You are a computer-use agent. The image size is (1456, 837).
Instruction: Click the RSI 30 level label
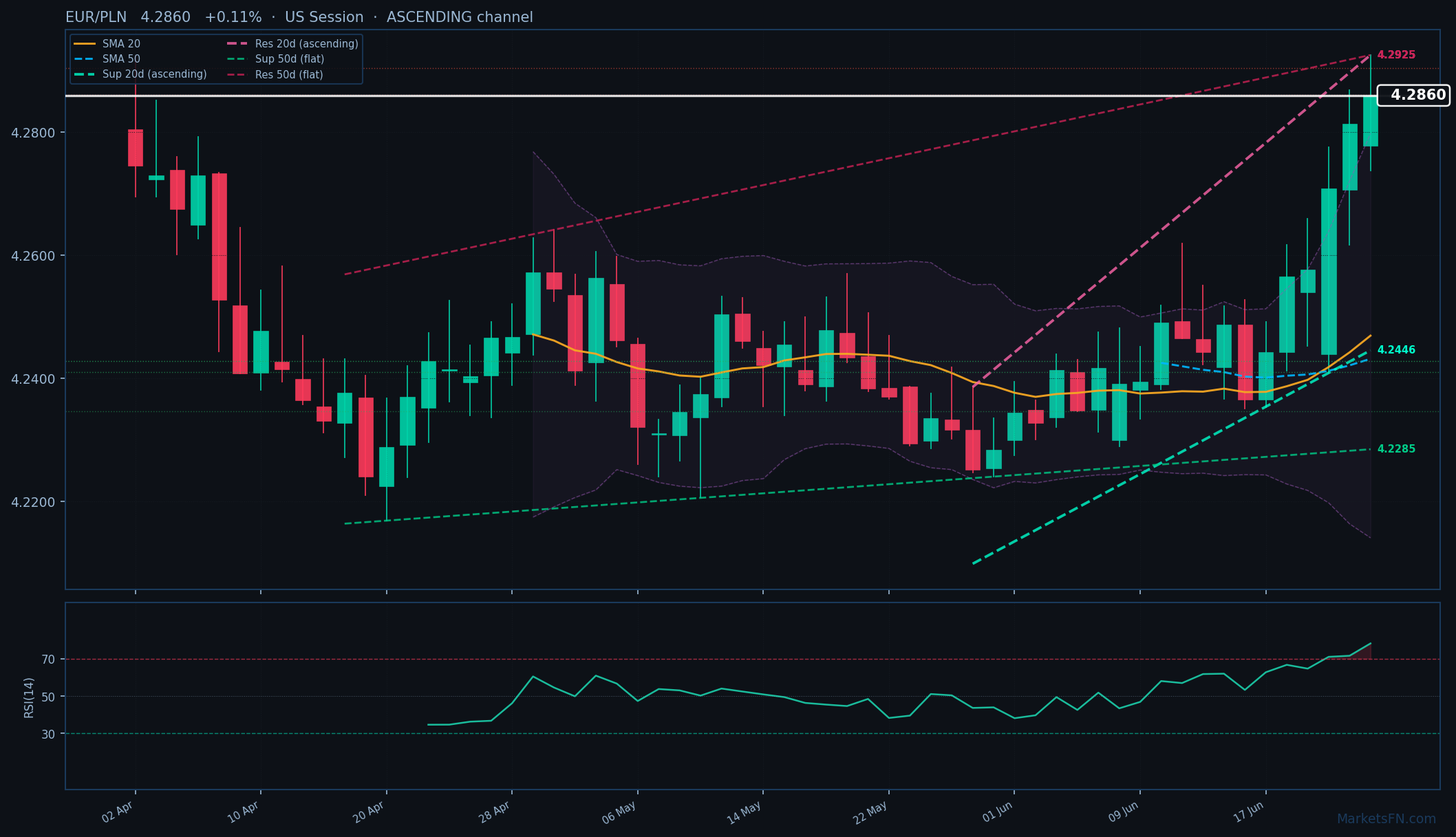pos(48,734)
